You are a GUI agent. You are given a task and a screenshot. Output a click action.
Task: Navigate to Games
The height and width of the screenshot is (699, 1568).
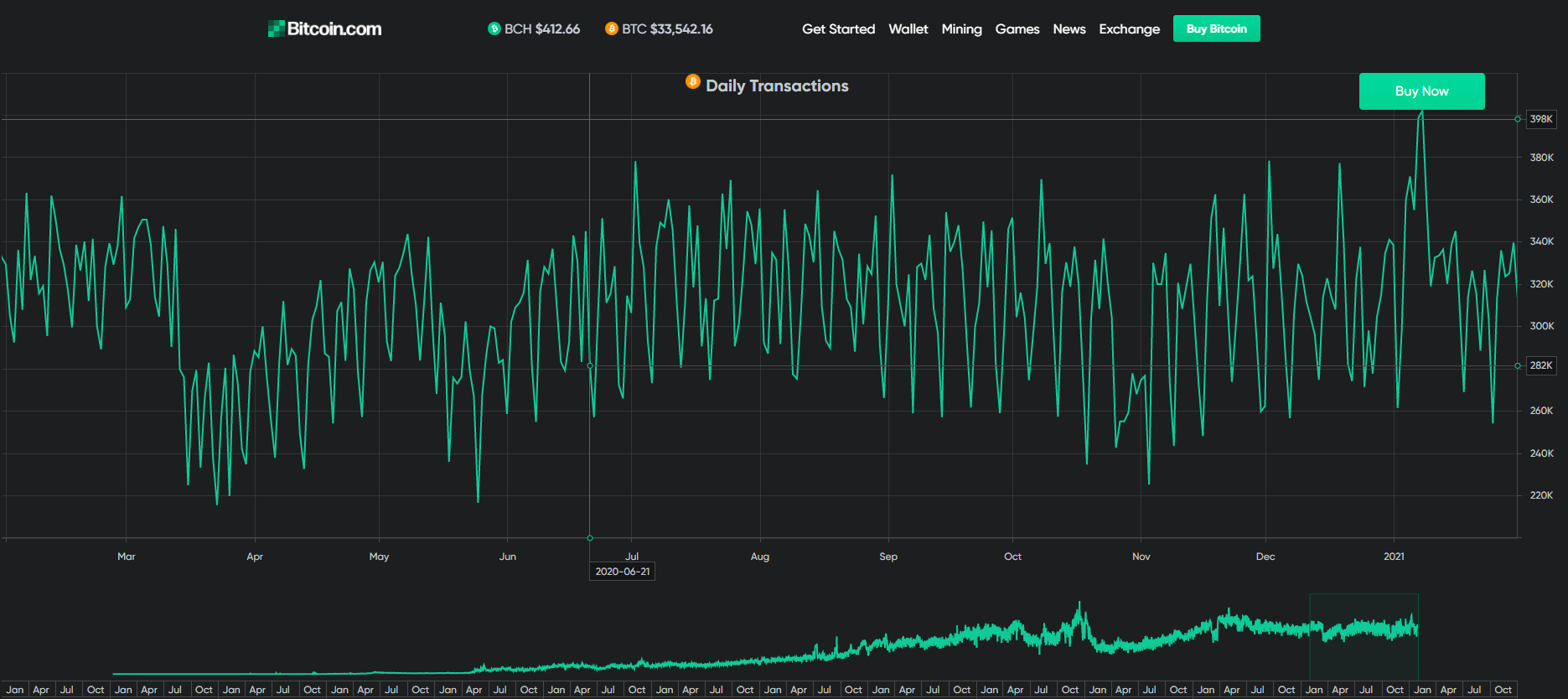tap(1017, 28)
